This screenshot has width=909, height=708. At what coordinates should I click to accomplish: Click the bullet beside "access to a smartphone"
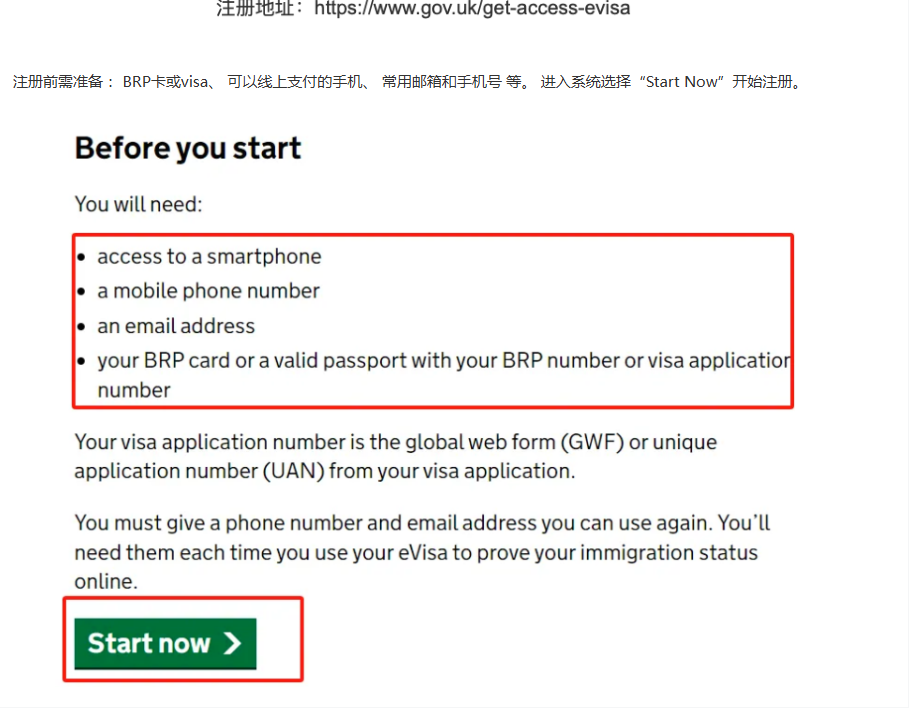(81, 258)
